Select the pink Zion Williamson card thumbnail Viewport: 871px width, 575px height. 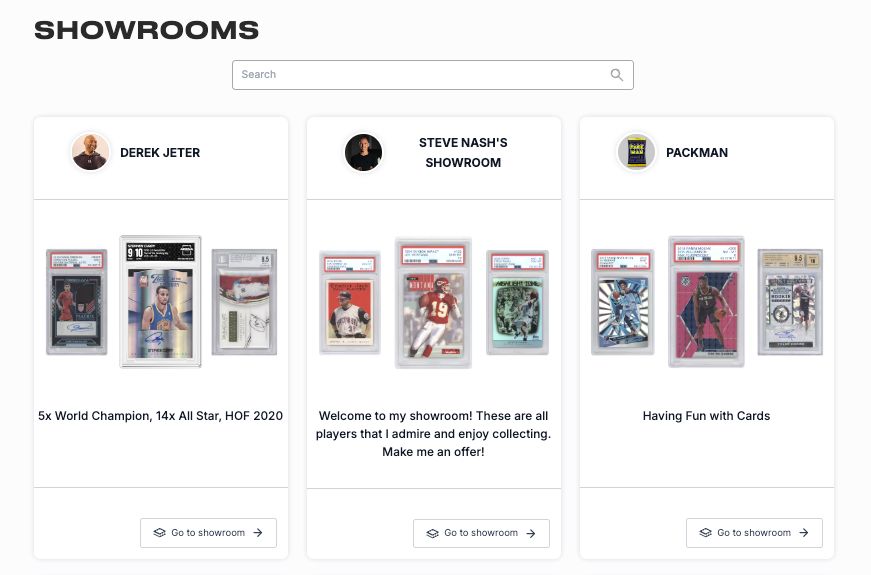point(706,302)
